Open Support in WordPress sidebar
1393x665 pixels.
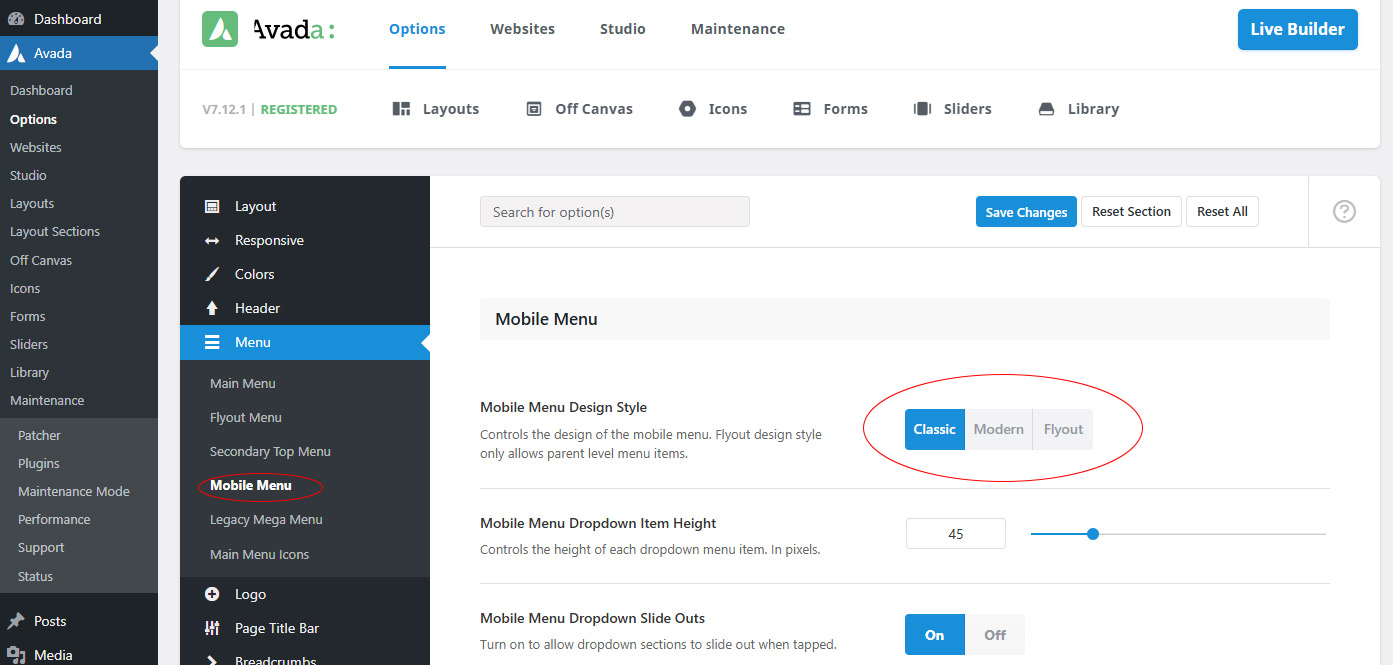click(x=41, y=547)
